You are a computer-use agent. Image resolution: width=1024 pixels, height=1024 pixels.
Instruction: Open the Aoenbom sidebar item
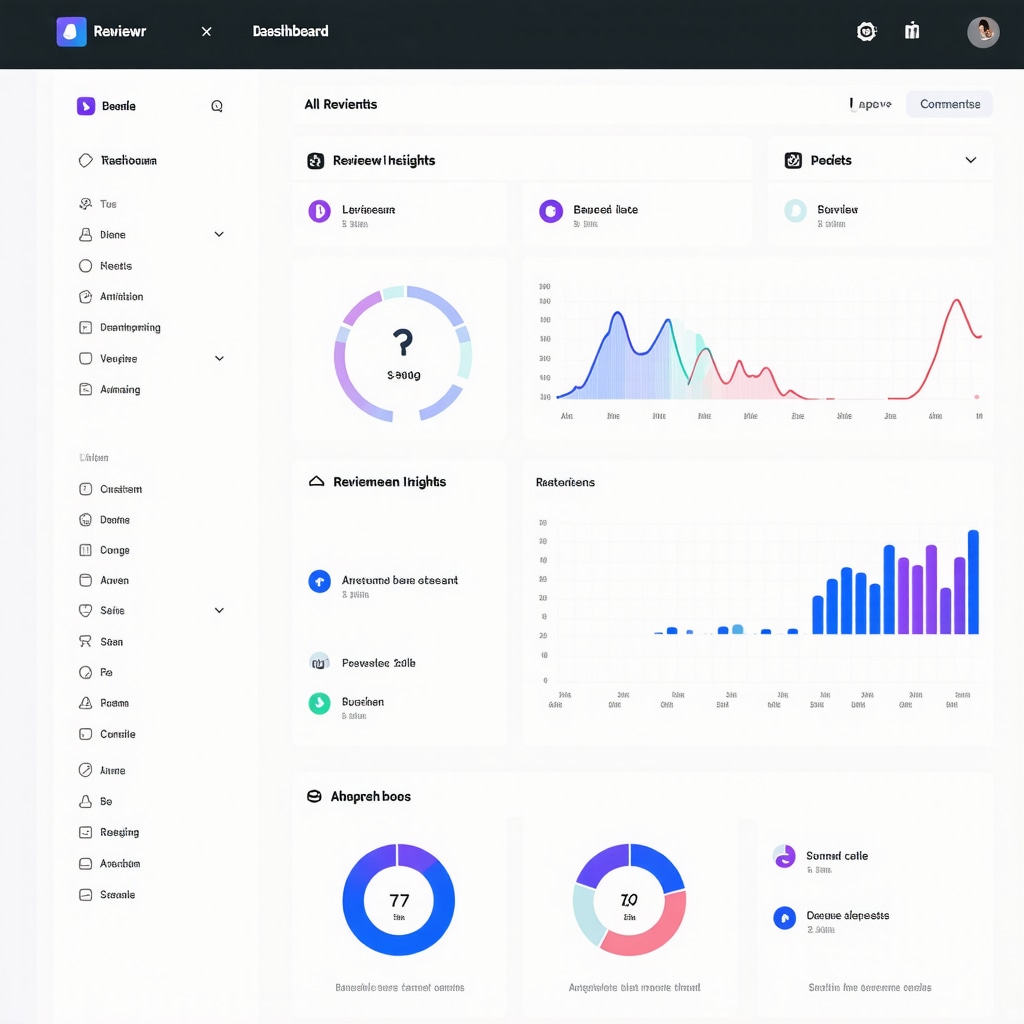point(110,863)
